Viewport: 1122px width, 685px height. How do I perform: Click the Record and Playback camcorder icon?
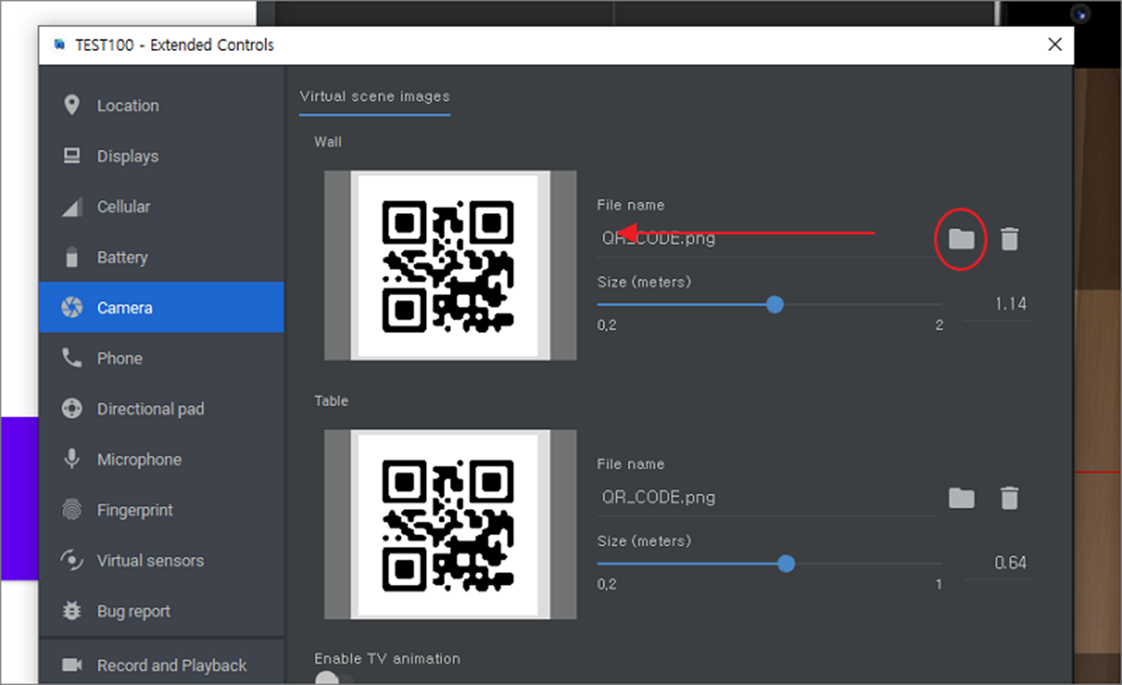[x=72, y=664]
